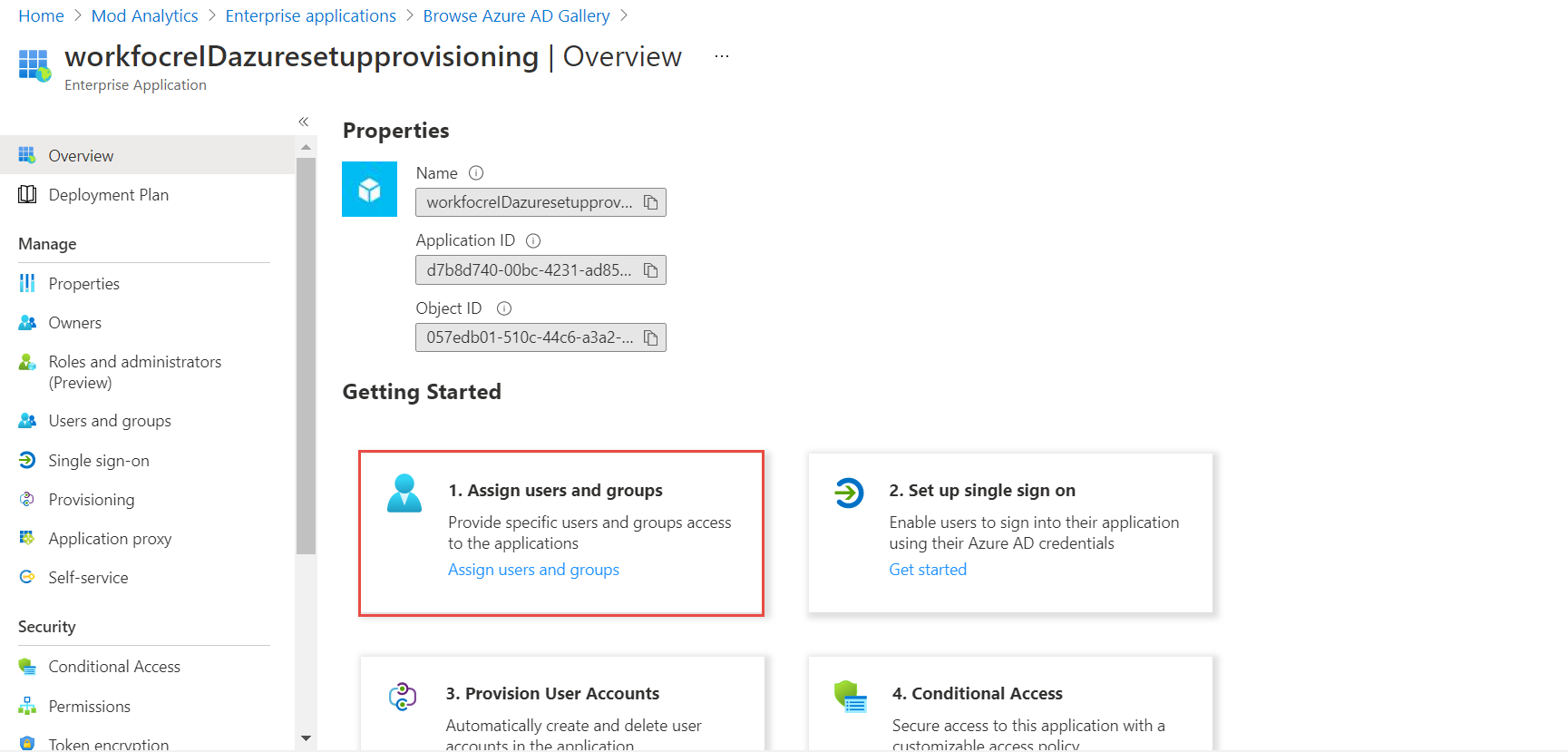The width and height of the screenshot is (1568, 752).
Task: Click the '2. Set up single sign on' heading
Action: coord(982,491)
